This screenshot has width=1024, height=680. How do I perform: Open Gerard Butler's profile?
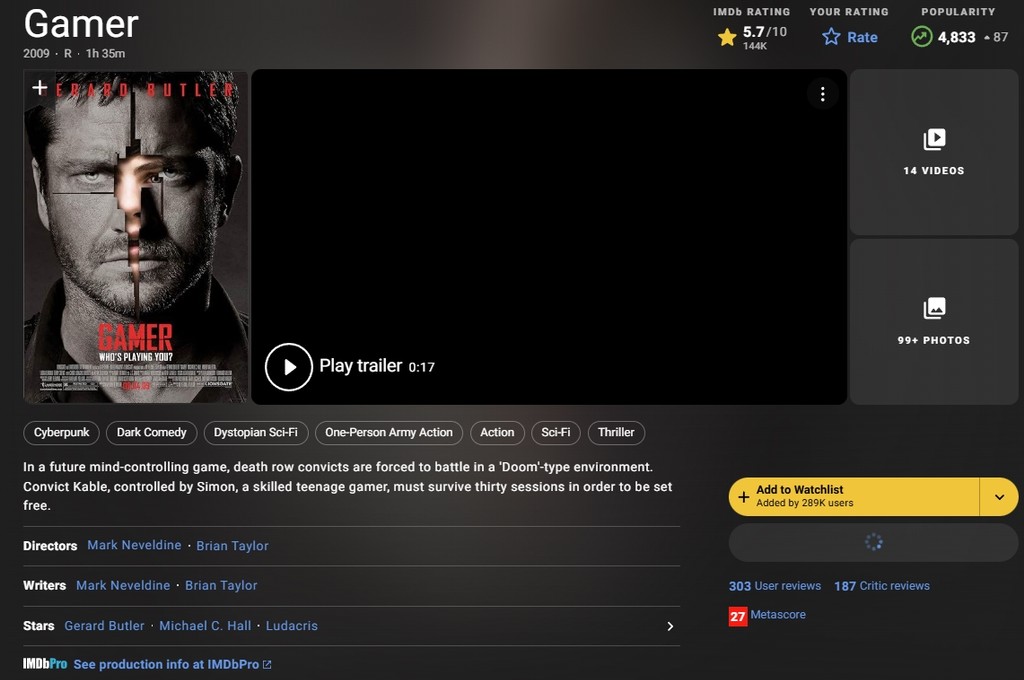tap(104, 626)
